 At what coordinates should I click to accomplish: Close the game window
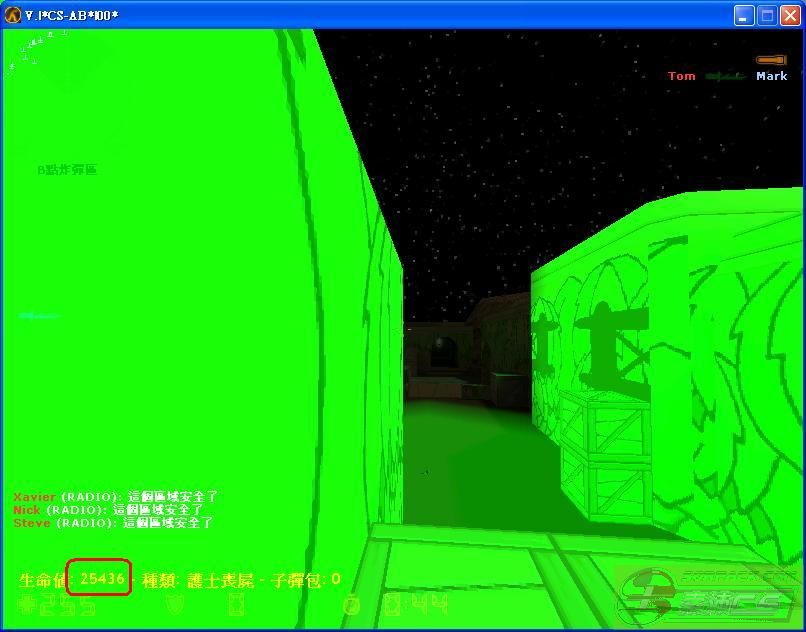(x=790, y=15)
